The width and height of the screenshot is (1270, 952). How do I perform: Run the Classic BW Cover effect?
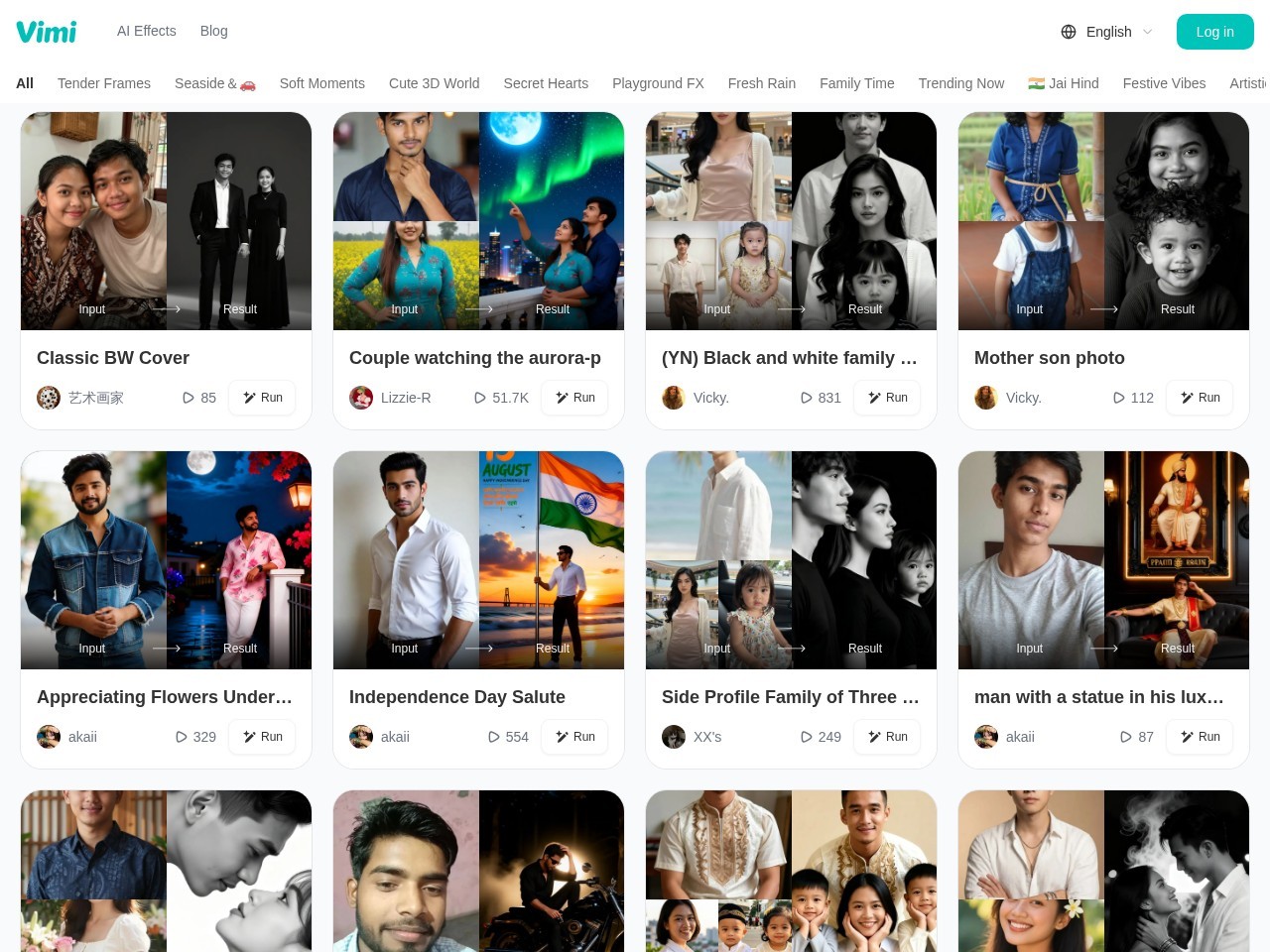[x=263, y=398]
